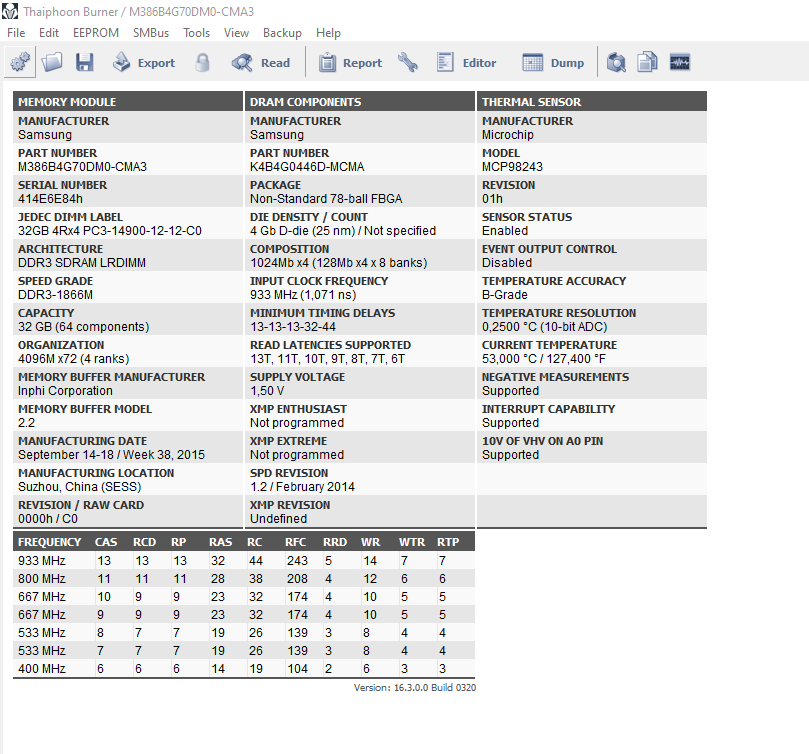This screenshot has height=754, width=809.
Task: Open the Help menu
Action: pyautogui.click(x=328, y=33)
